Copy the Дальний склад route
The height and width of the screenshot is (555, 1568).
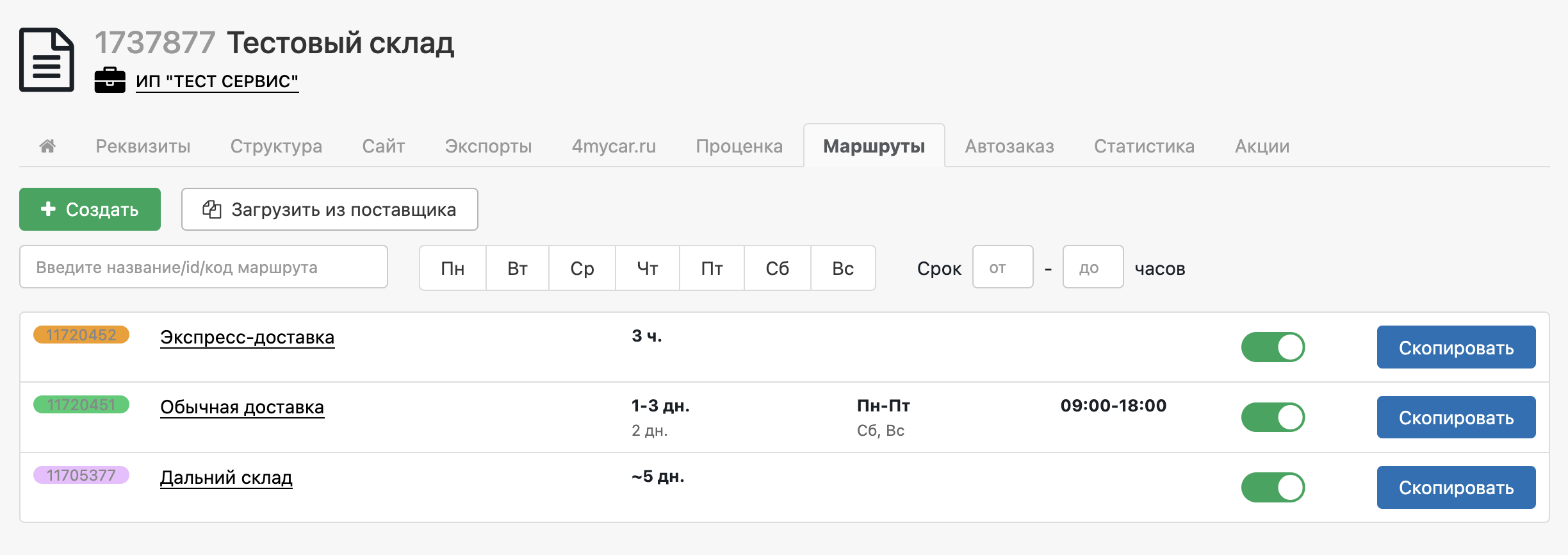(1456, 488)
